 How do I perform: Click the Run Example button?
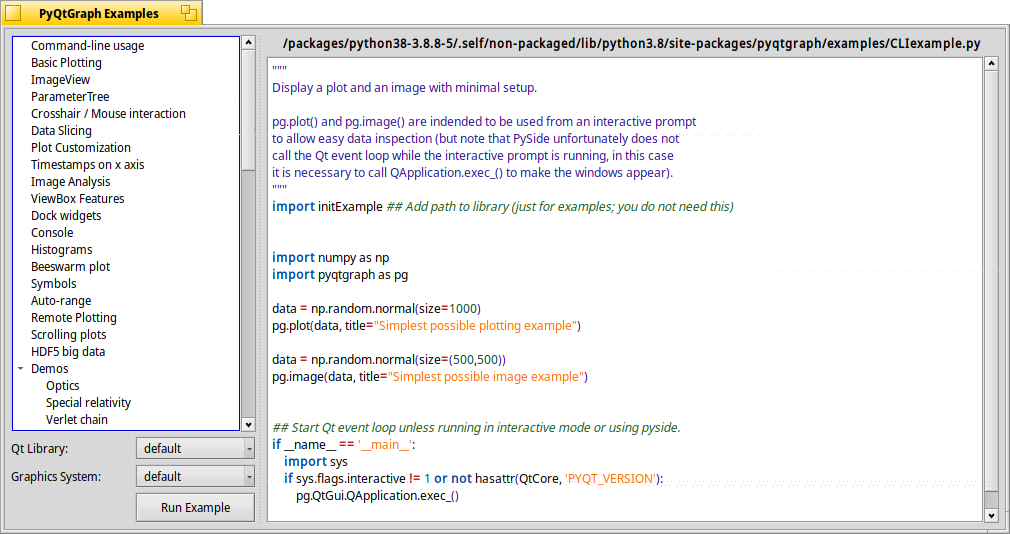tap(195, 508)
